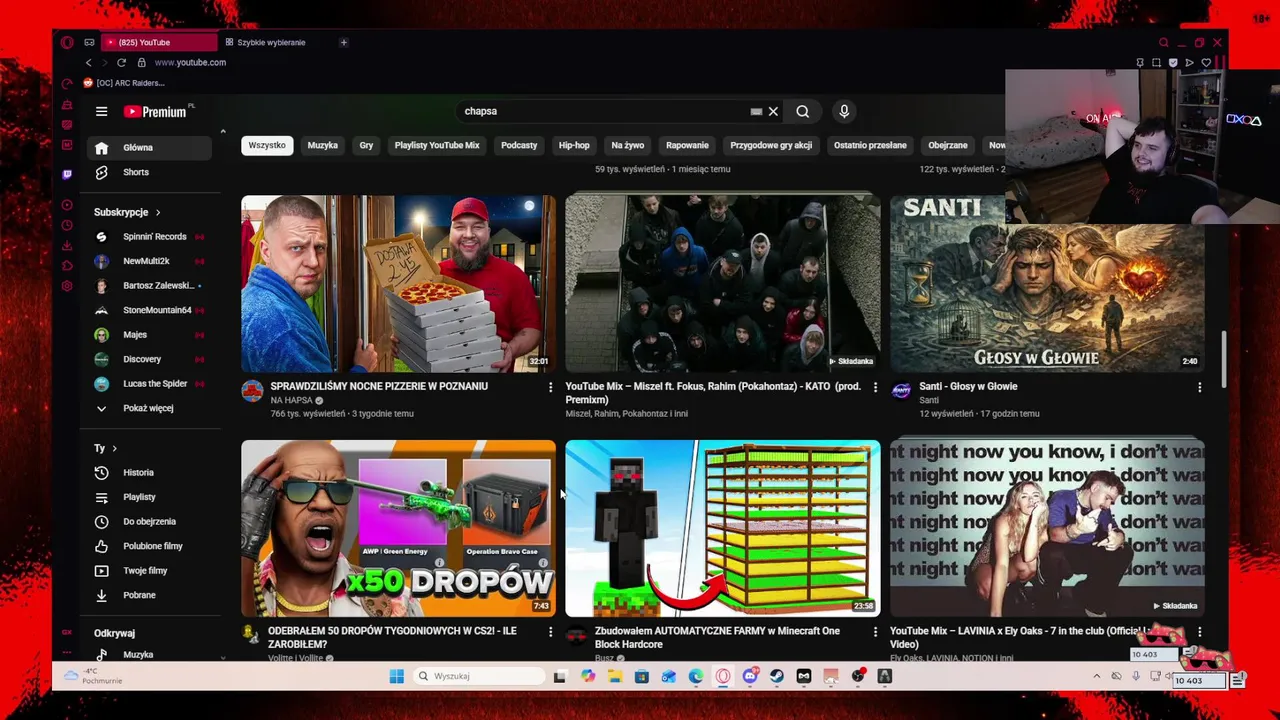Select the Podcasty filter chip
Screen dimensions: 1280x720
coord(519,145)
